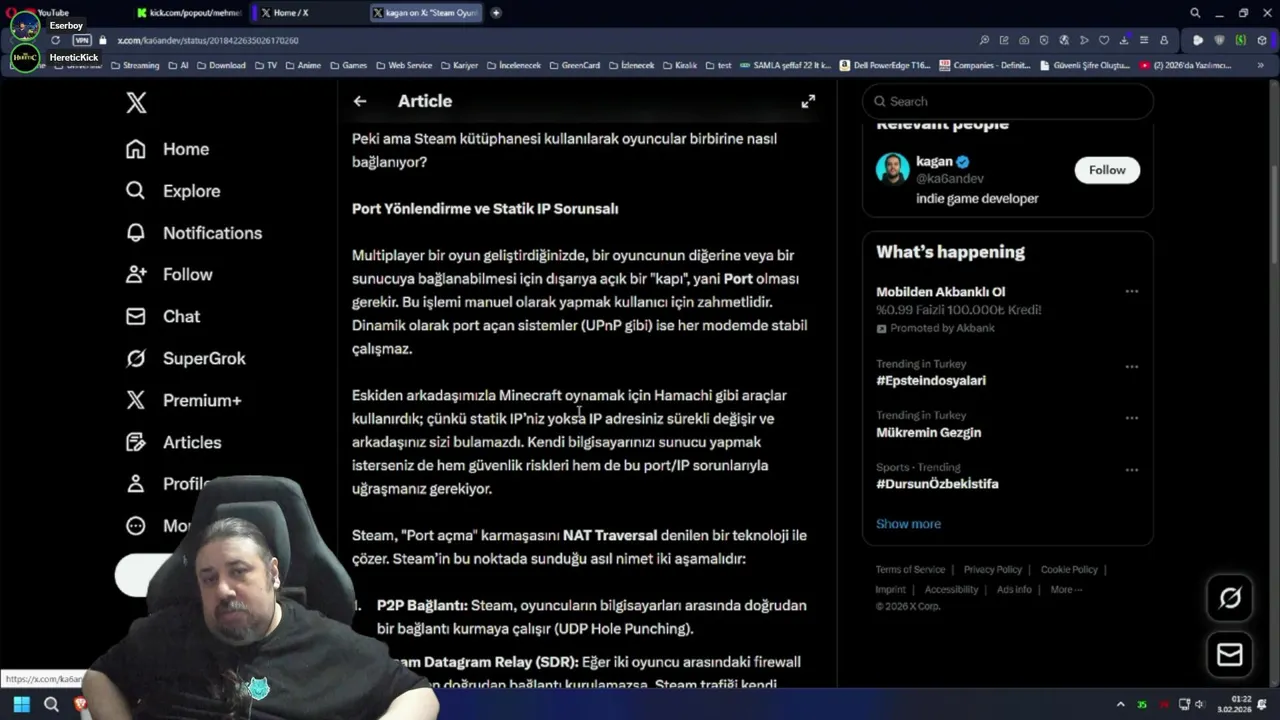This screenshot has width=1280, height=720.
Task: Open the Dell PowerEdge T16 bookmark
Action: click(x=887, y=65)
